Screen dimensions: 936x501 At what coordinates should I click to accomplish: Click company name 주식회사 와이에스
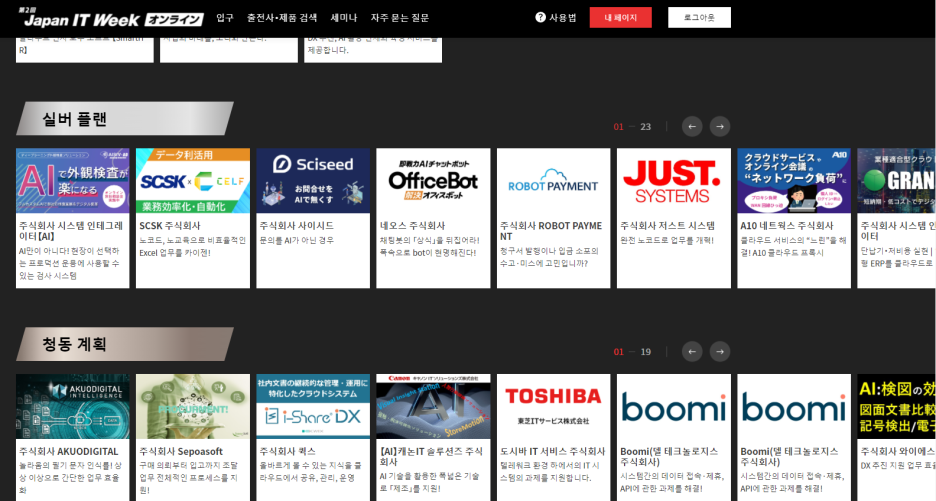coord(898,451)
